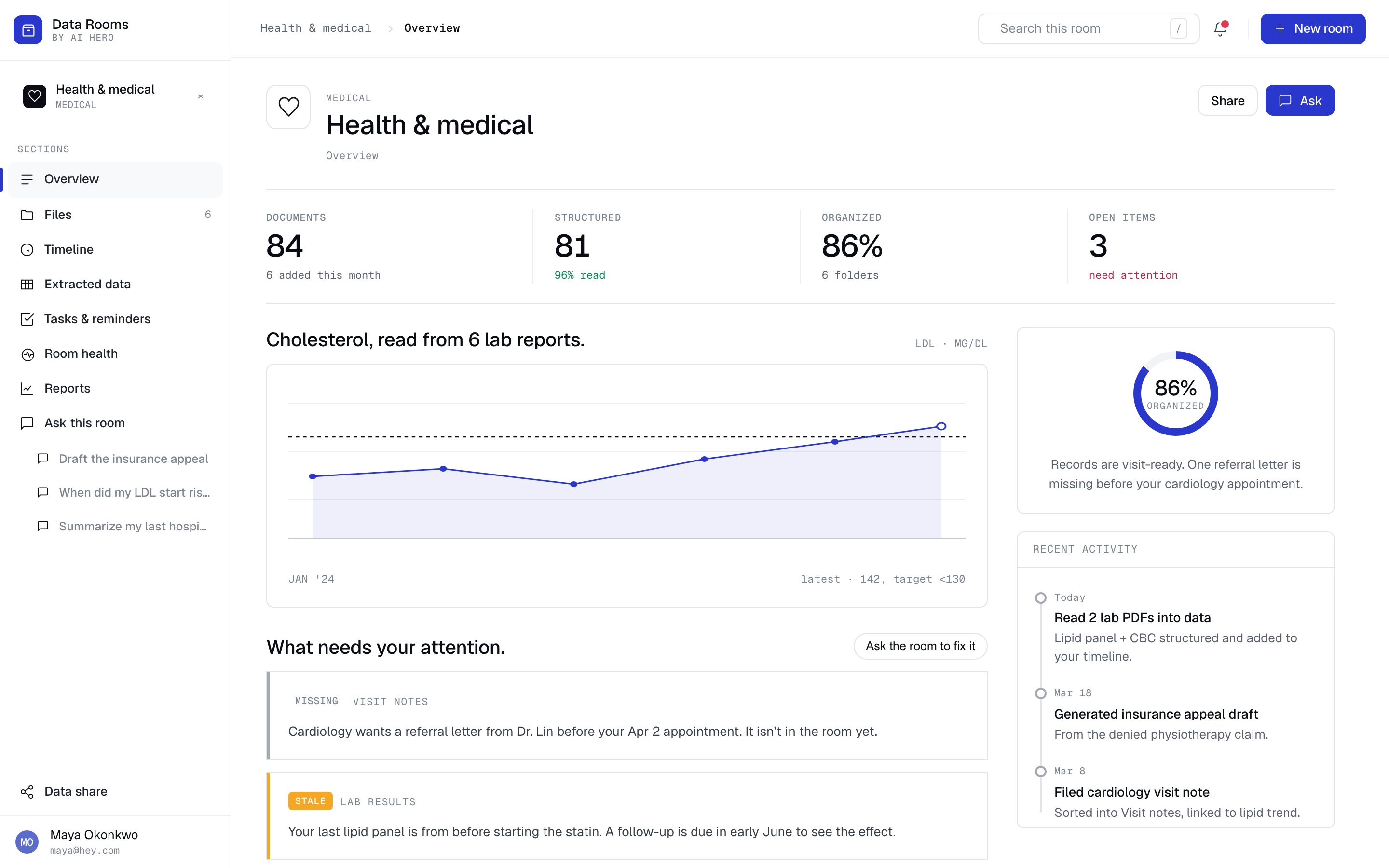The width and height of the screenshot is (1389, 868).
Task: Click the New room button
Action: tap(1313, 29)
